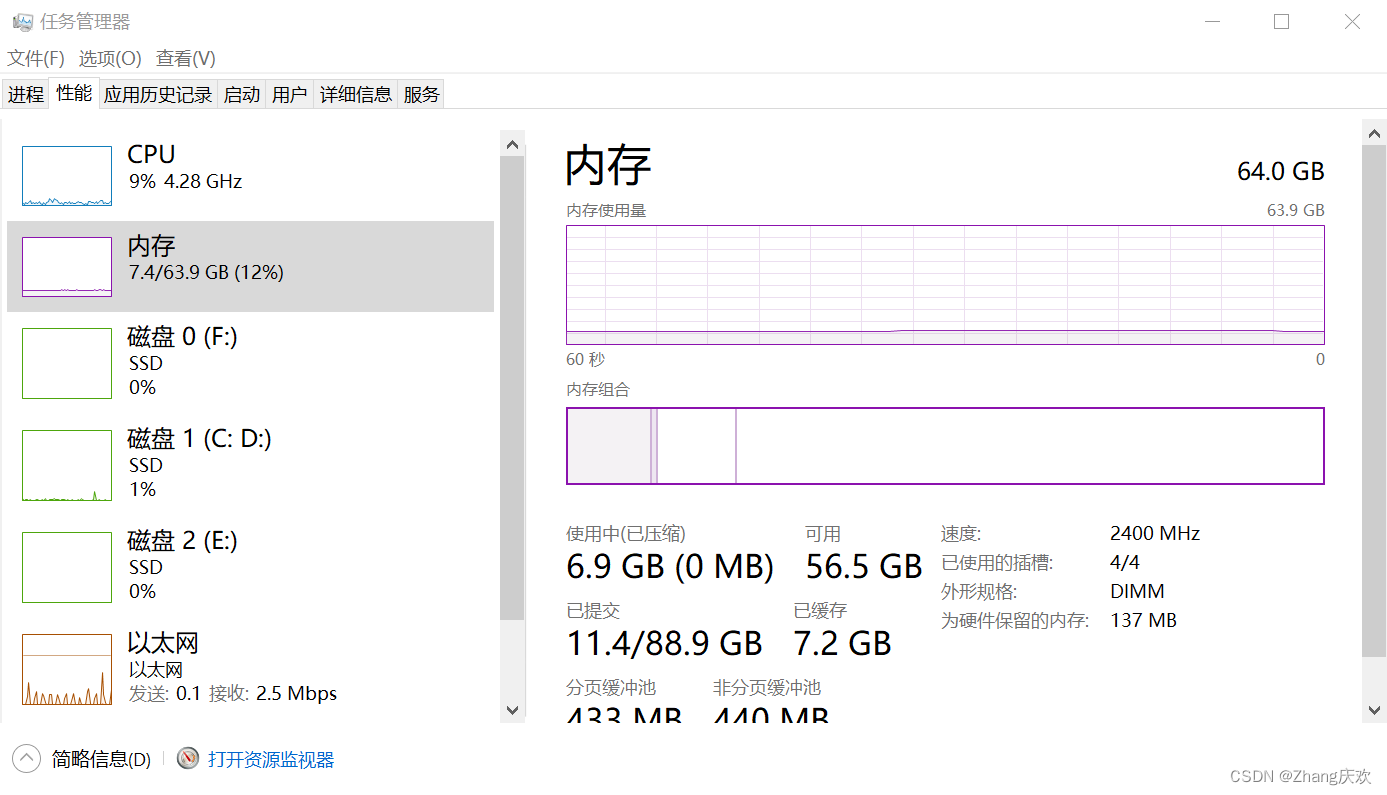The height and width of the screenshot is (795, 1387).
Task: Open the 查看(V) menu
Action: point(186,59)
